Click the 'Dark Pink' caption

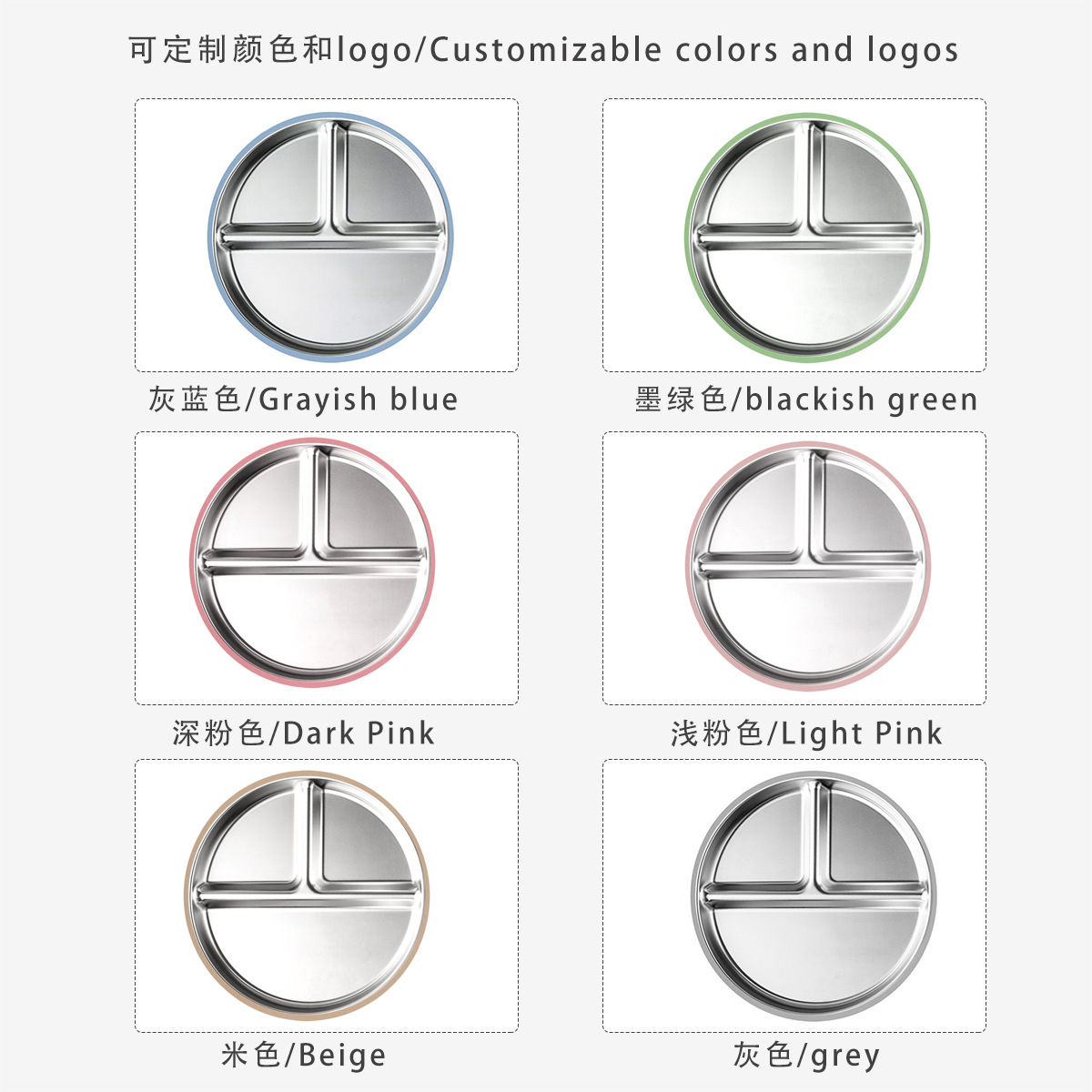[x=303, y=733]
